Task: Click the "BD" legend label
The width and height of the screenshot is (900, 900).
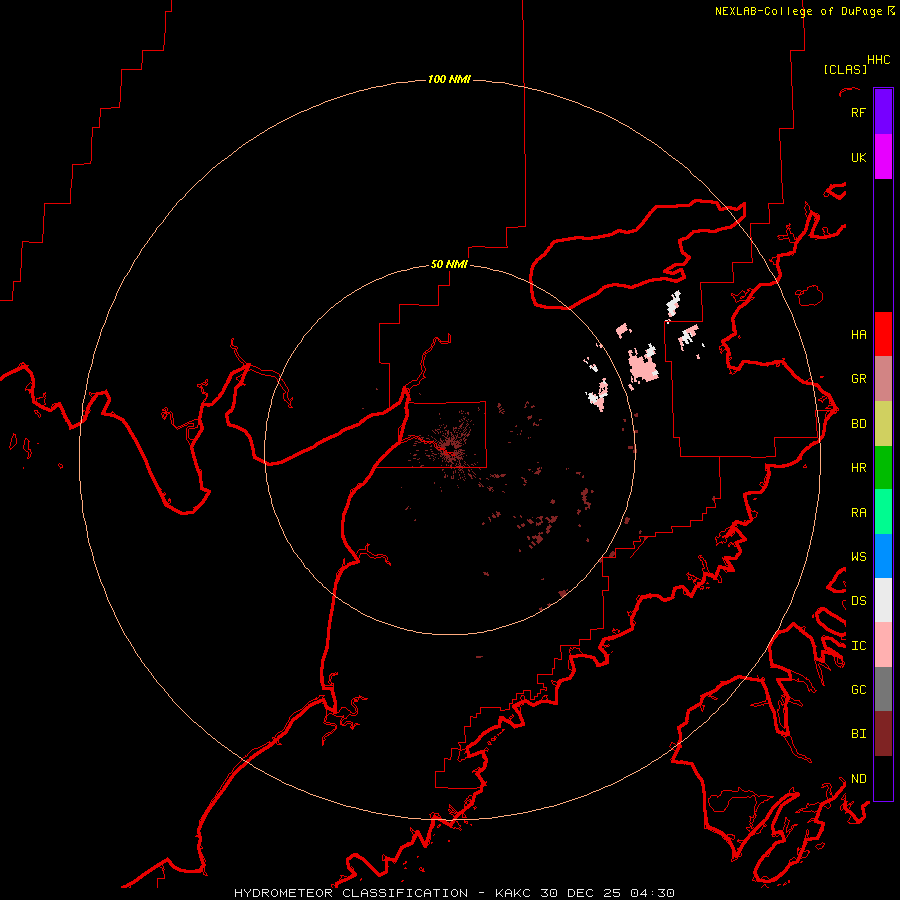Action: point(858,424)
